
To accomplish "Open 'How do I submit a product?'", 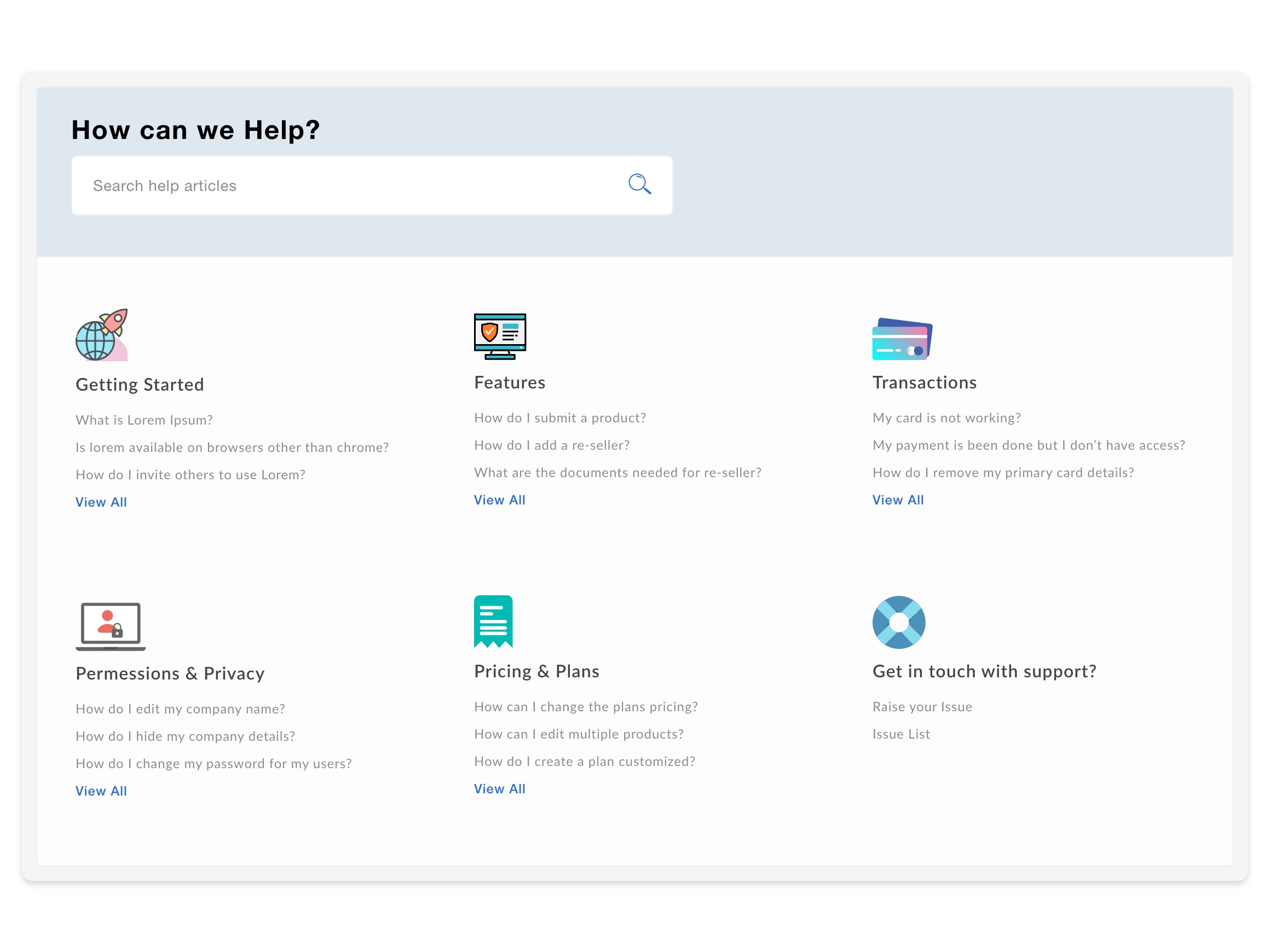I will pyautogui.click(x=560, y=418).
